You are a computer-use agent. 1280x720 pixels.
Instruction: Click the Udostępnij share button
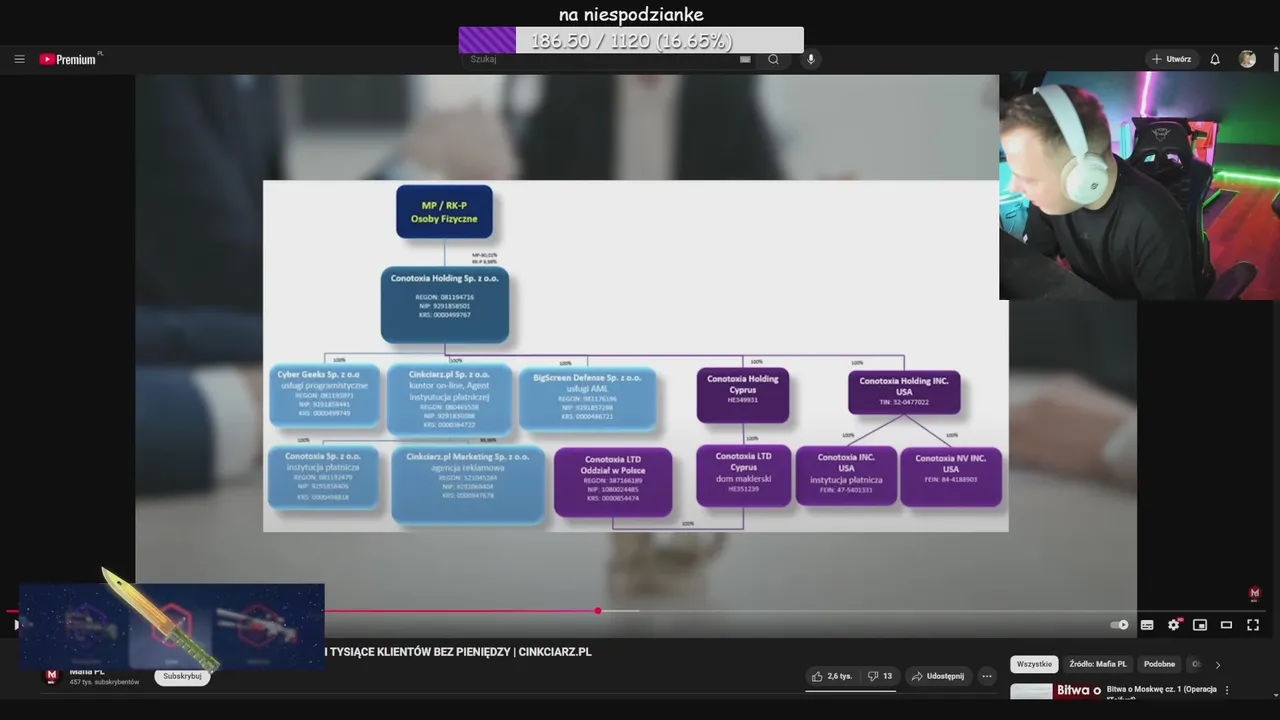[x=937, y=676]
